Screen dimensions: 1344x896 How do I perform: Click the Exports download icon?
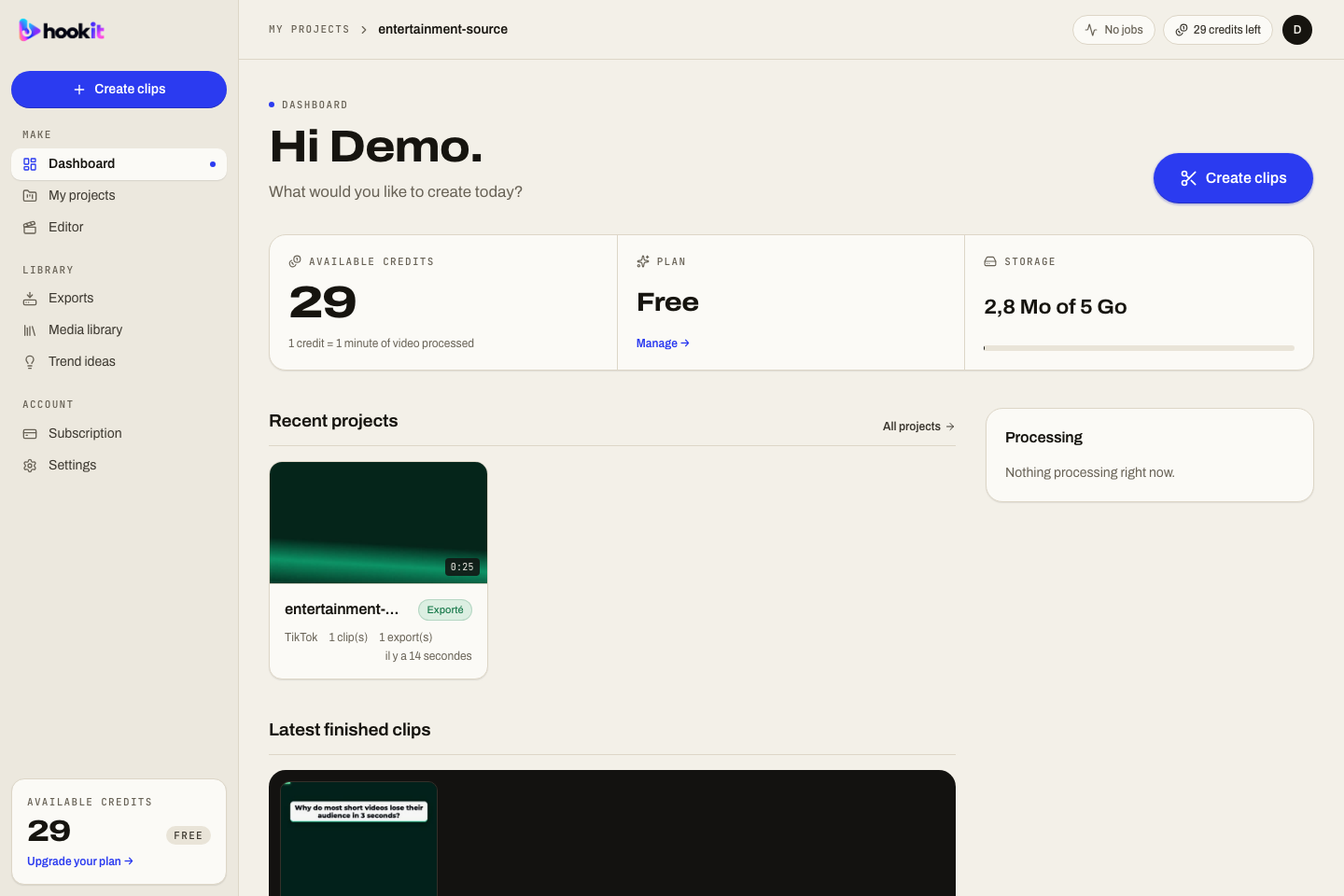tap(30, 299)
